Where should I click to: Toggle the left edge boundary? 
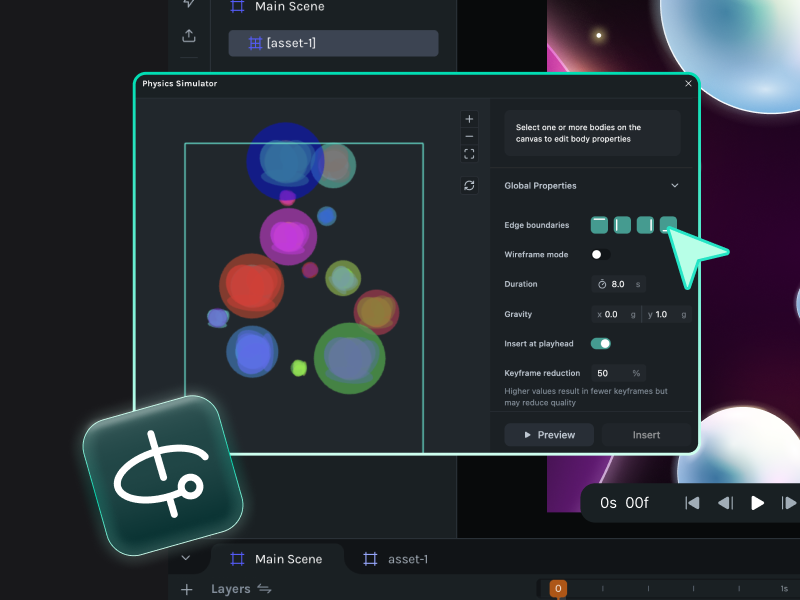(622, 225)
